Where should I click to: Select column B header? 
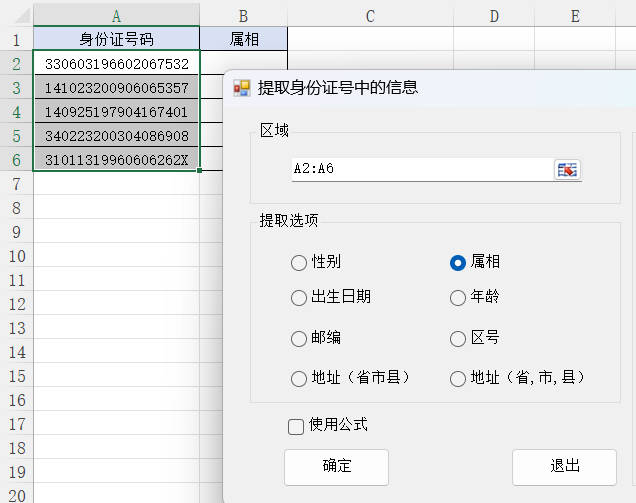243,15
